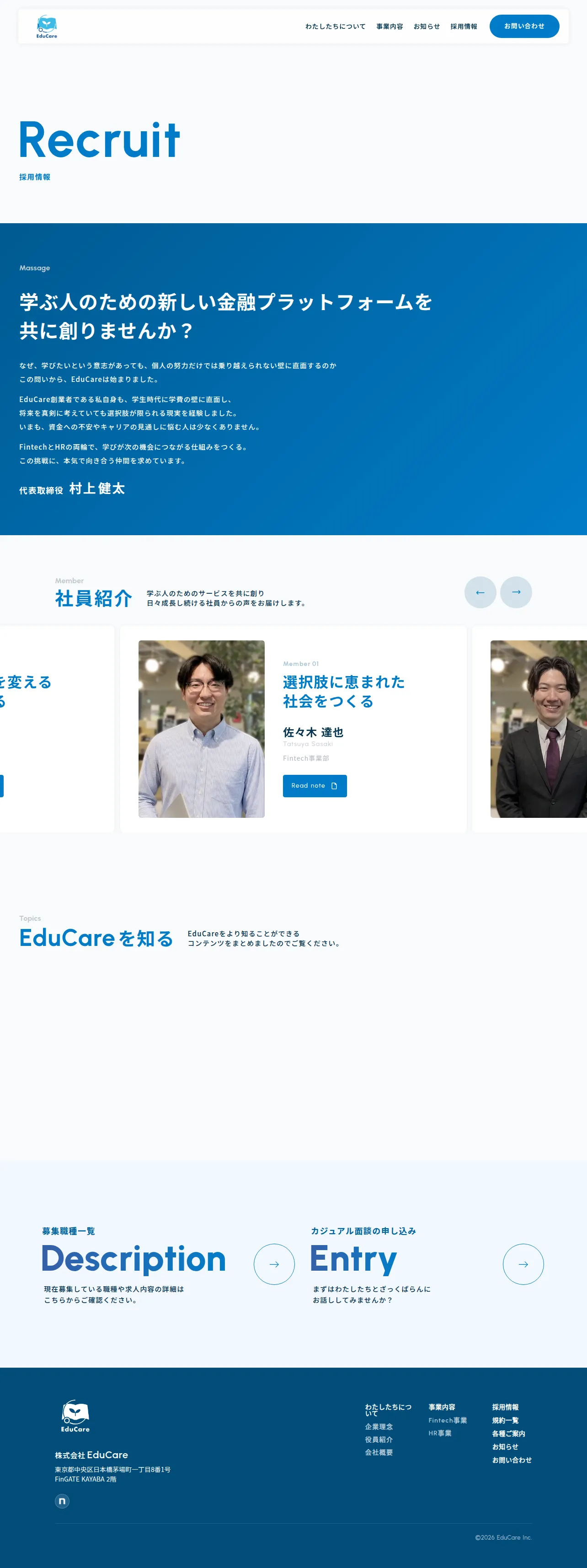
Task: Click Read note for 佐々木 達也
Action: tap(315, 786)
